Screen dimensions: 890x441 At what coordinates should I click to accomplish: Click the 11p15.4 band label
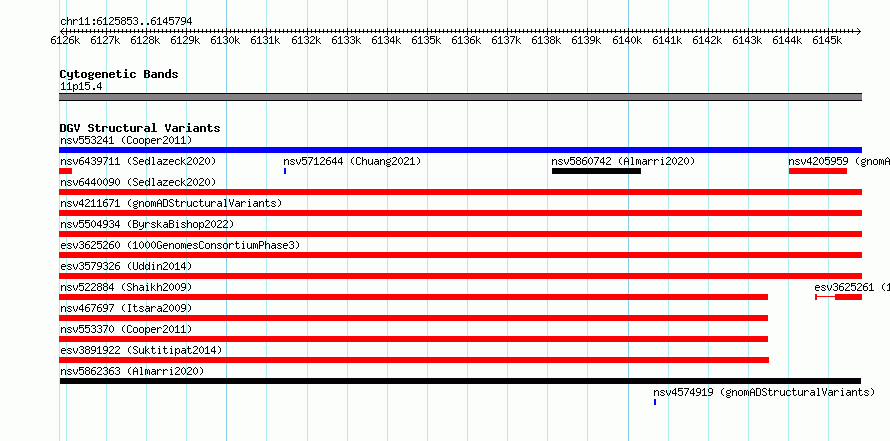[81, 87]
